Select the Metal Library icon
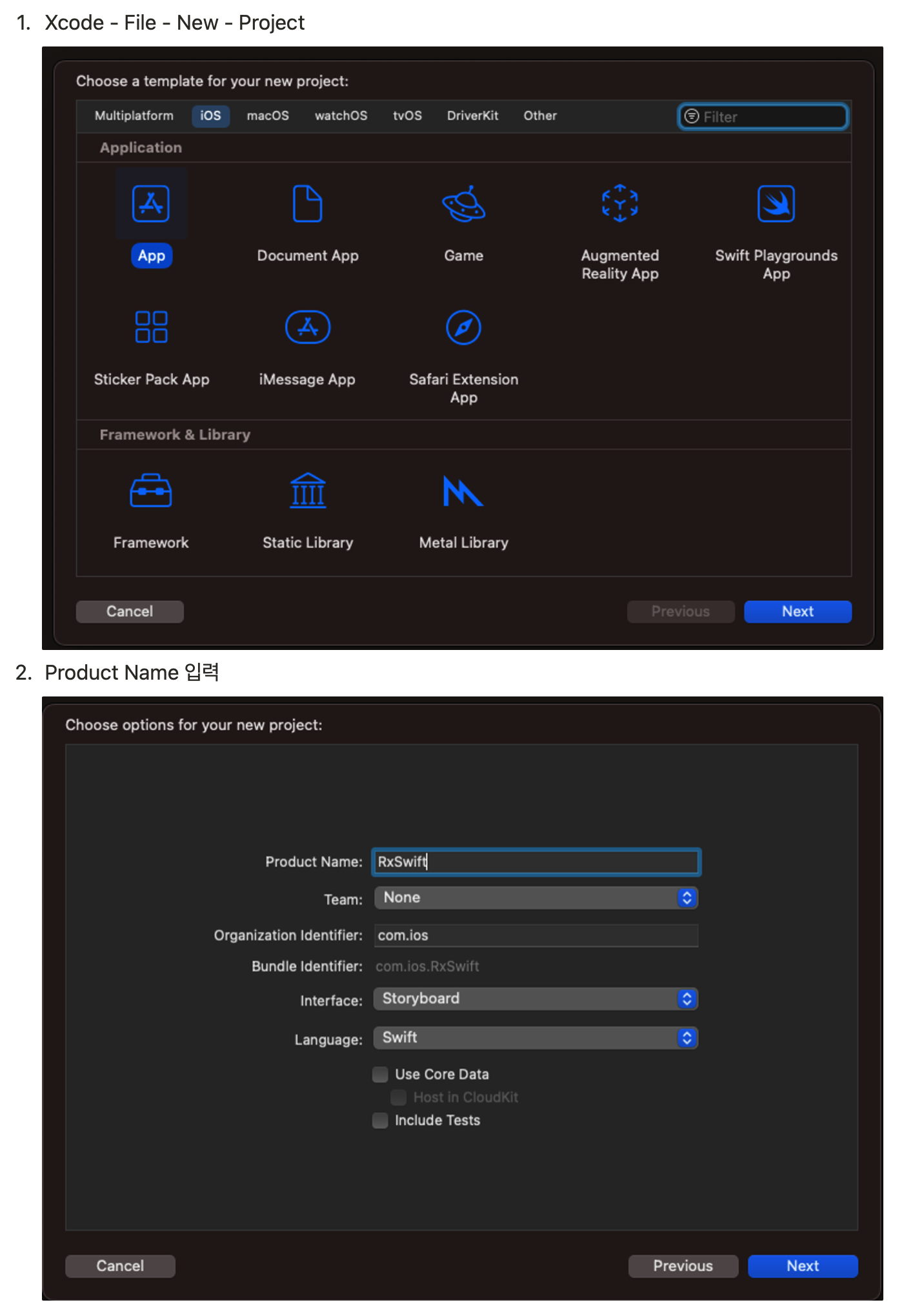The width and height of the screenshot is (924, 1309). 463,491
